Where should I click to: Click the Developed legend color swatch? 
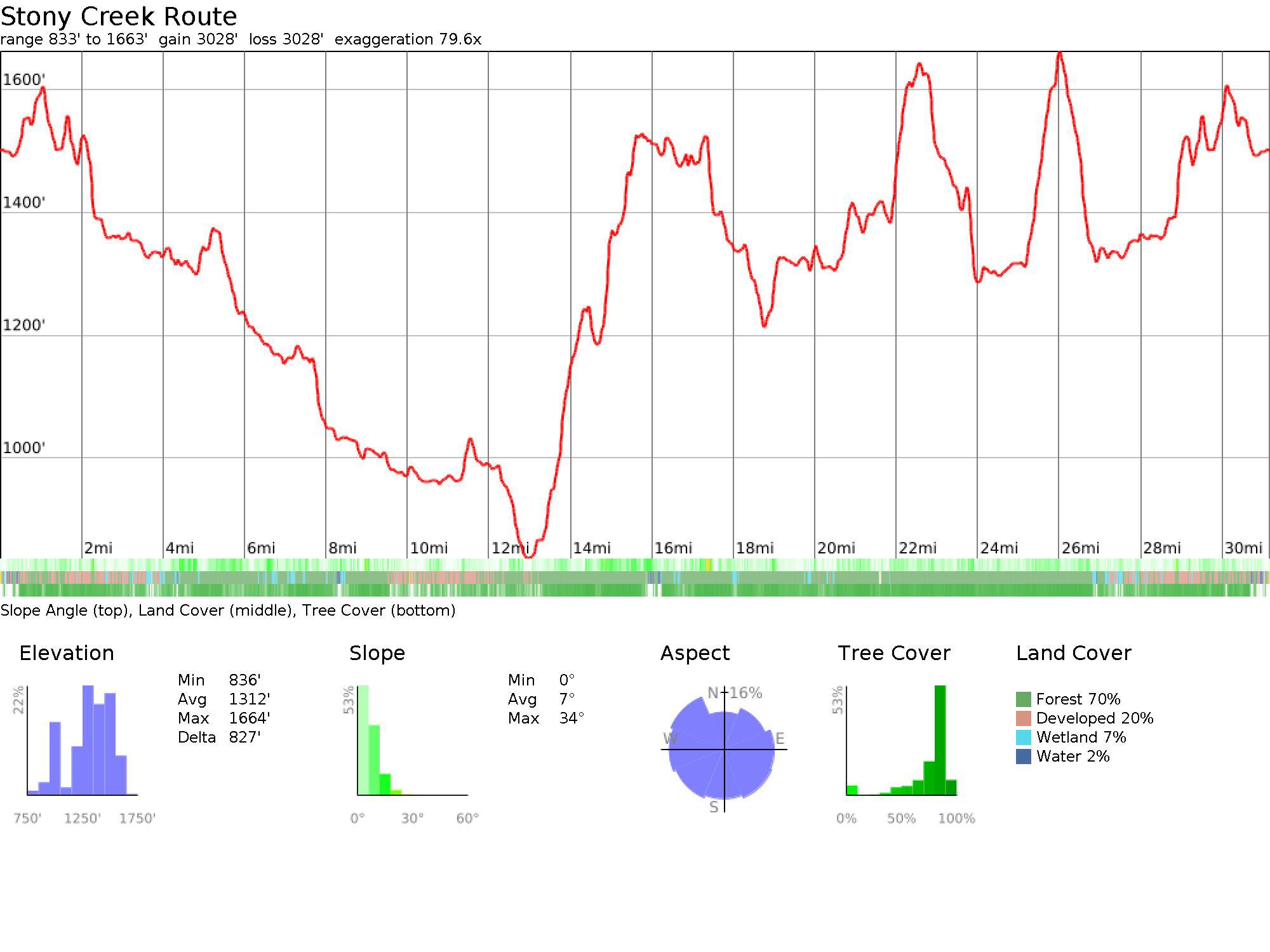(x=1023, y=718)
